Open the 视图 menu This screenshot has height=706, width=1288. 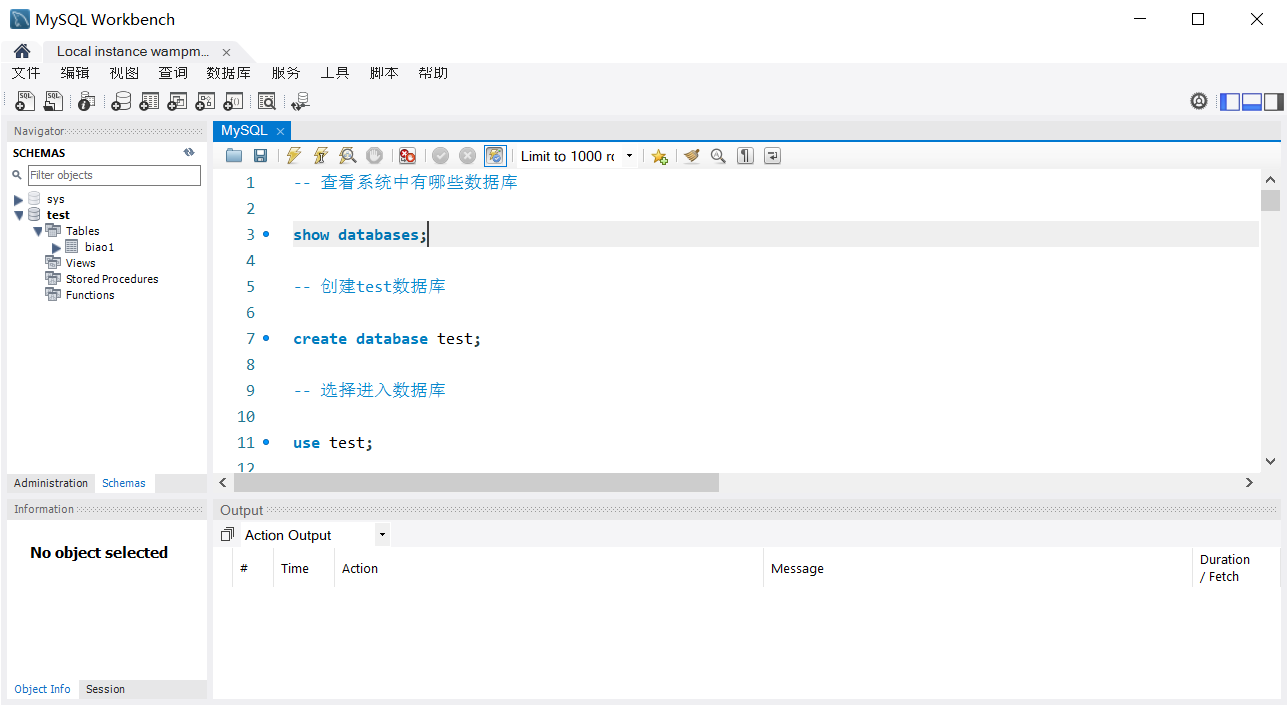point(124,73)
